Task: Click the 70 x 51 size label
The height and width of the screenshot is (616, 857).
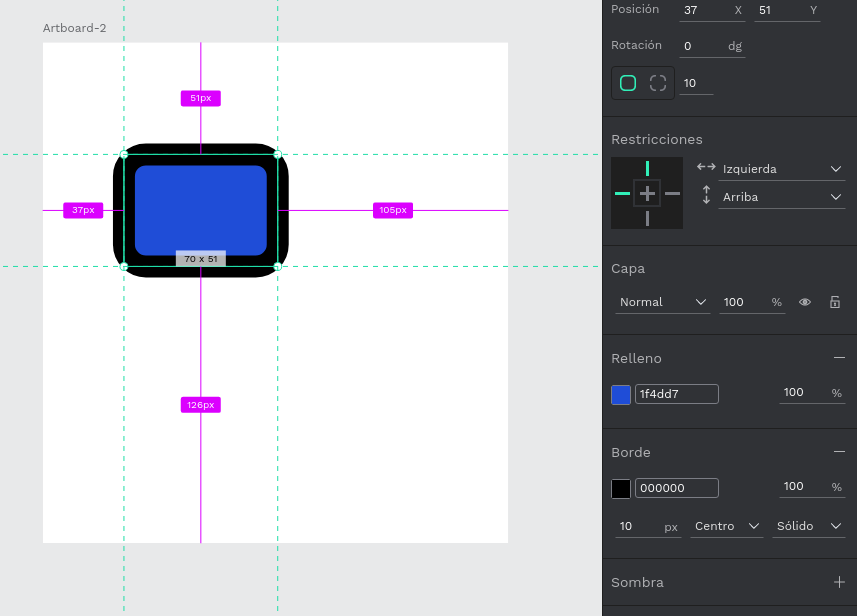Action: [x=201, y=259]
